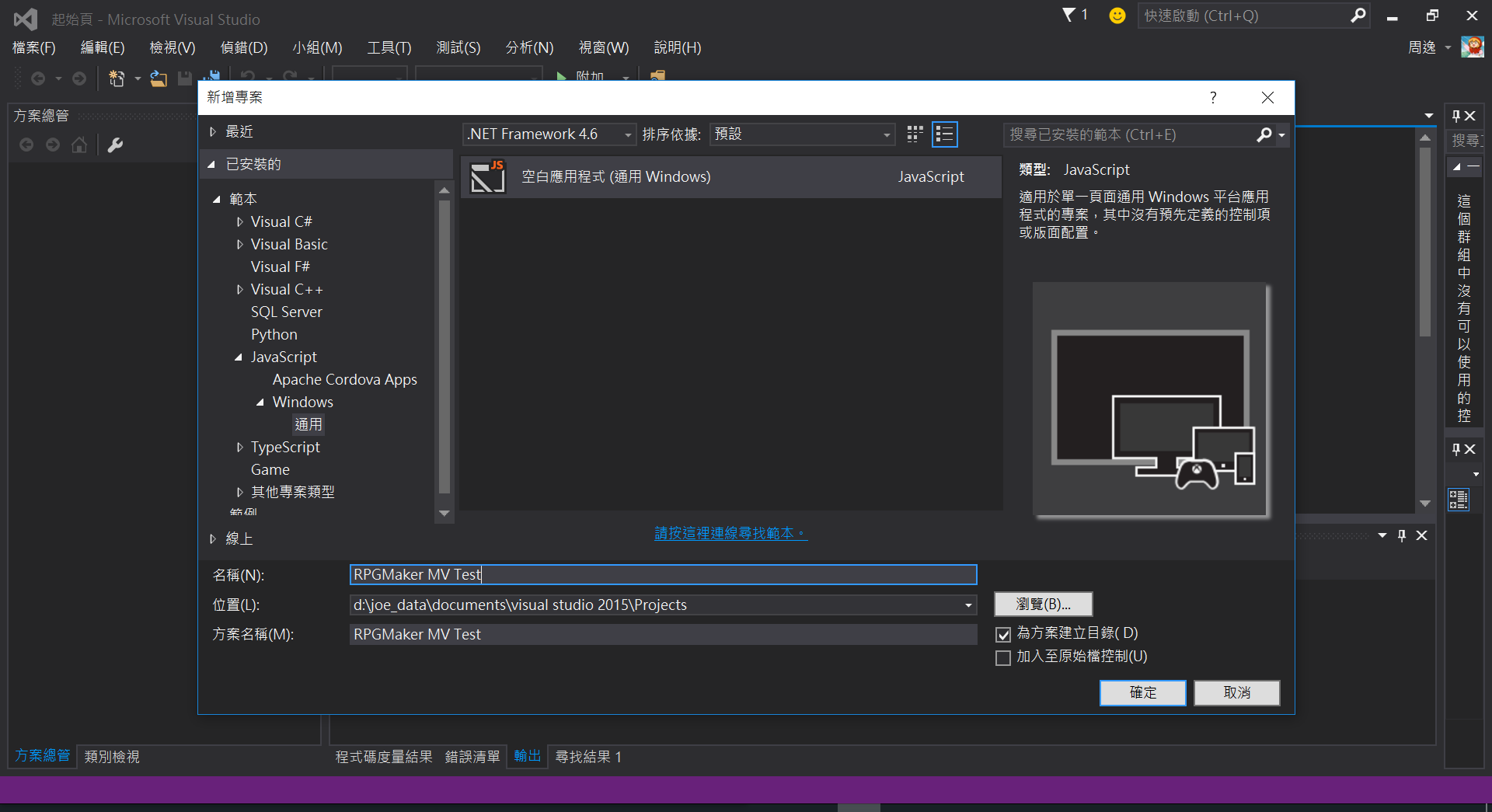Open the 工具(T) menu

click(389, 47)
